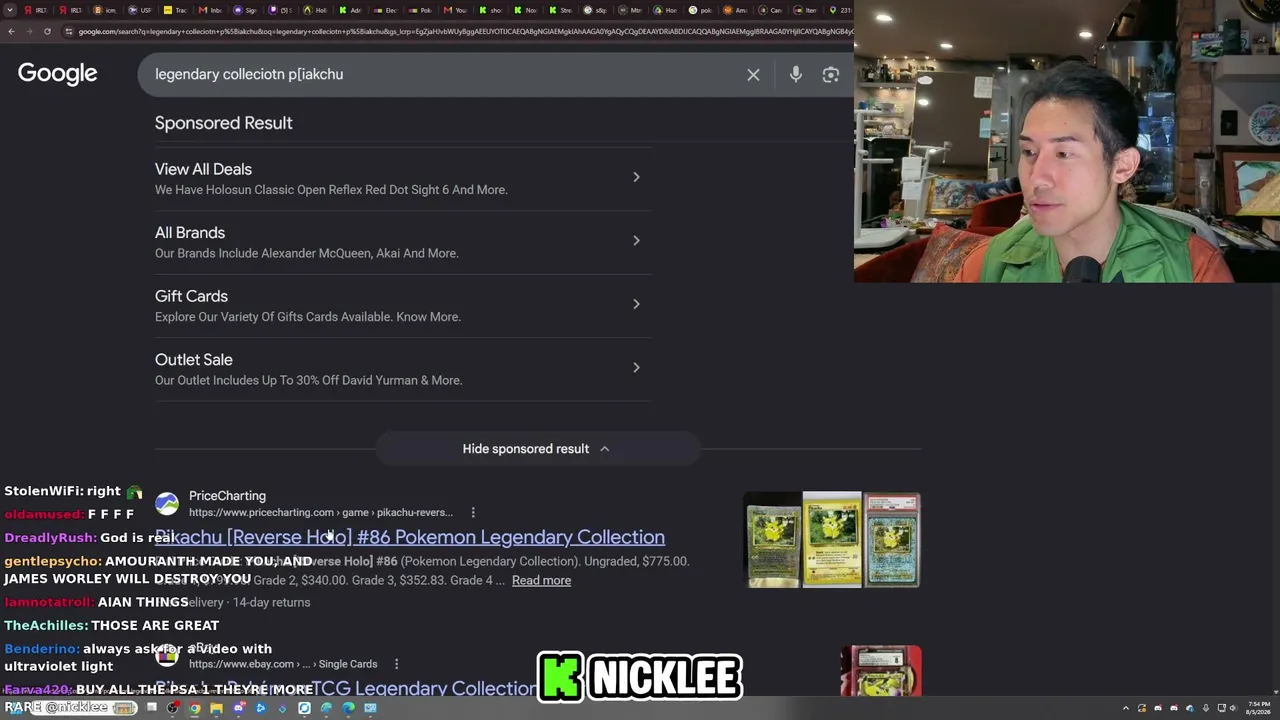Switch to the 'Holl' browser tab
Screen dimensions: 1280x720
pyautogui.click(x=315, y=10)
